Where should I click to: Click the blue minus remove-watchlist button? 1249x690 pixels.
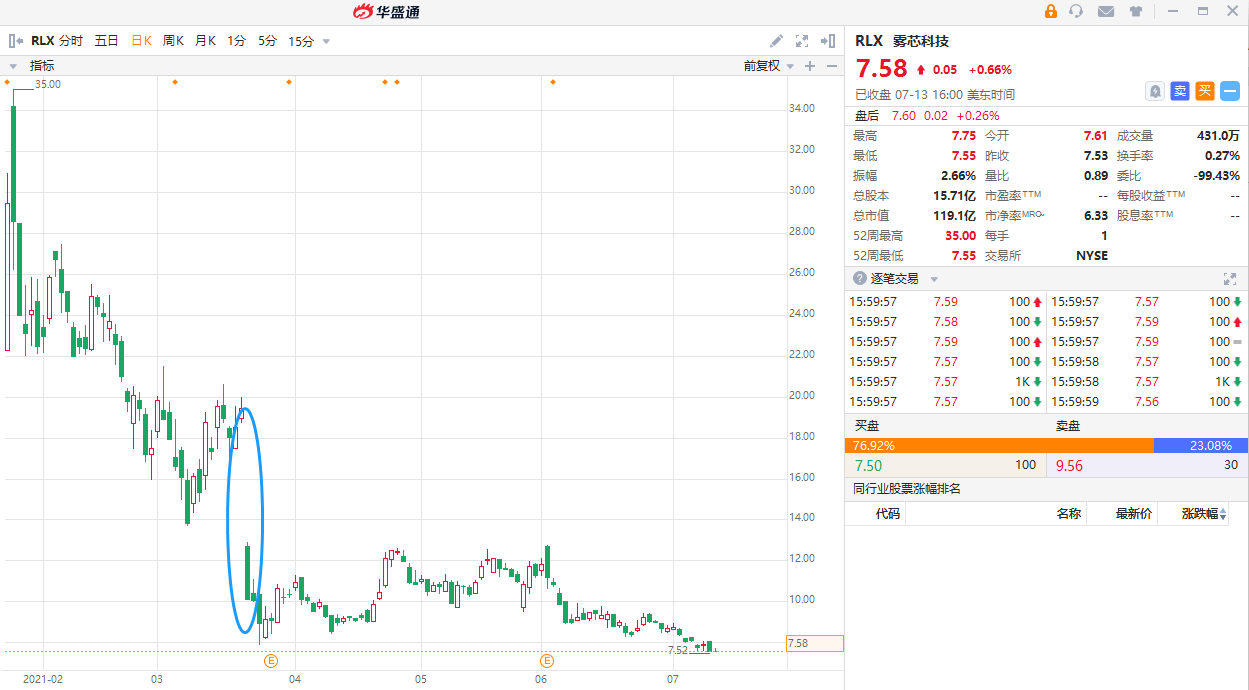(x=1230, y=91)
